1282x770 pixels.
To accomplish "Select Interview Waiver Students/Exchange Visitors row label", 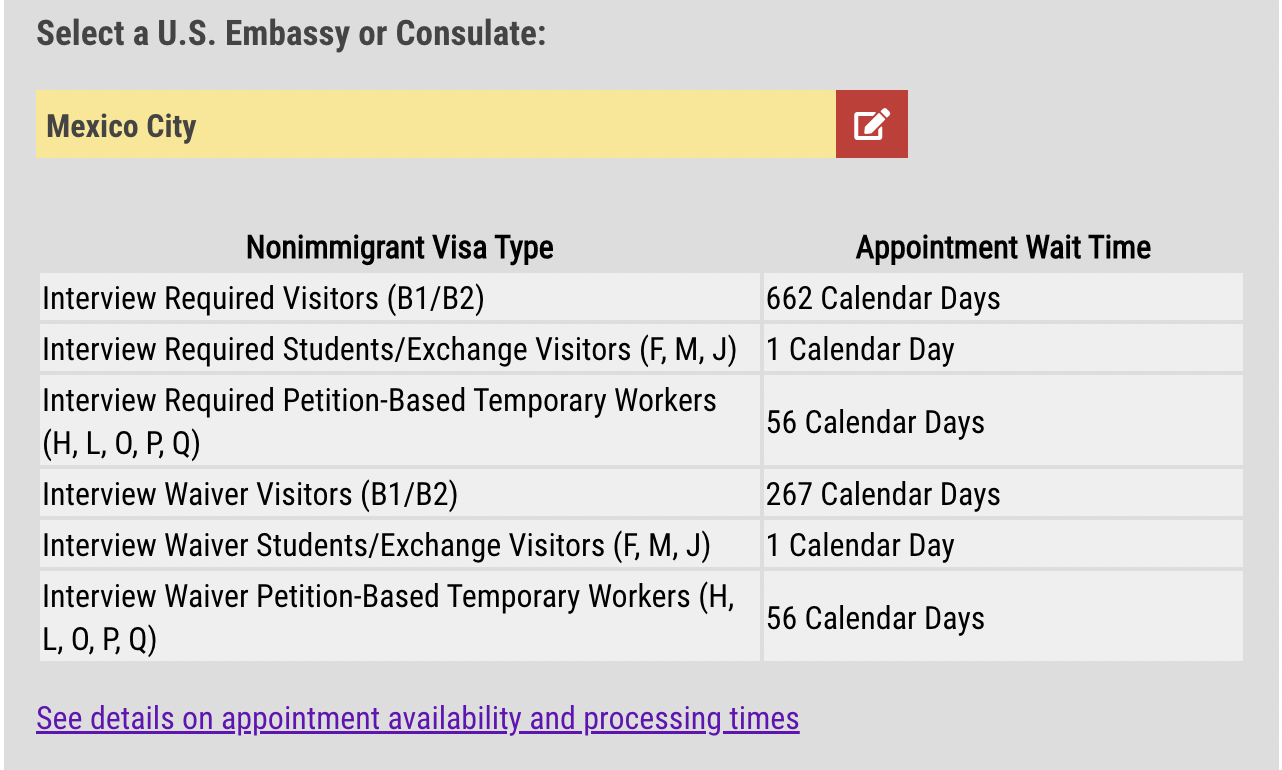I will (376, 545).
